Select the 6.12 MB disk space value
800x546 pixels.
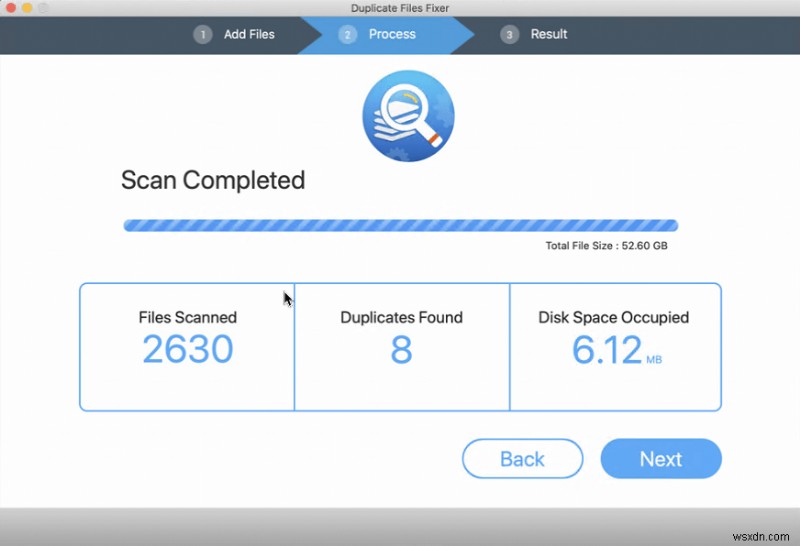pyautogui.click(x=606, y=350)
